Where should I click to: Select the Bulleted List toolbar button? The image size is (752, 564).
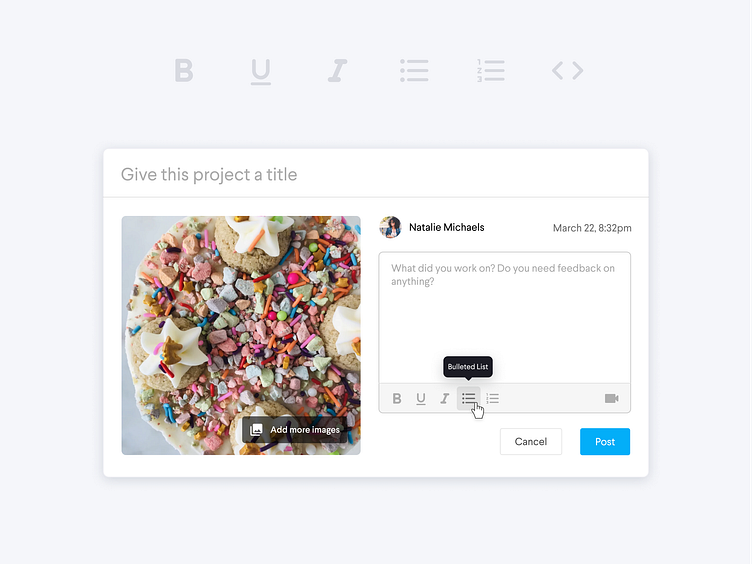469,399
